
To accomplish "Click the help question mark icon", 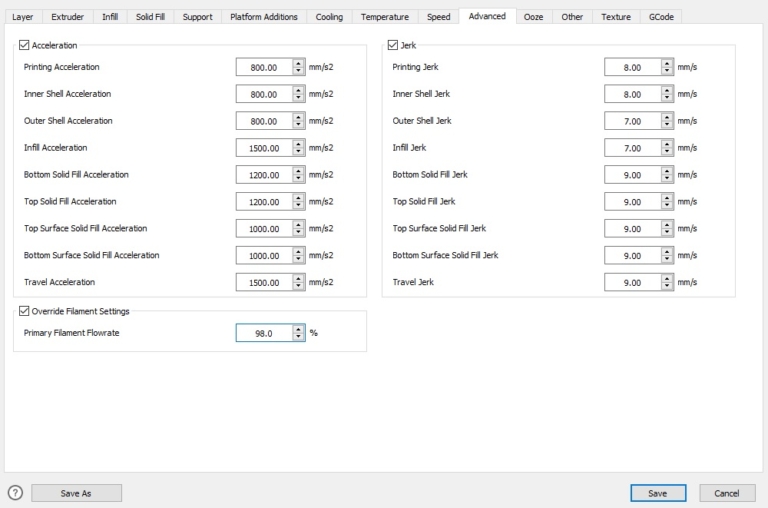I will click(15, 493).
